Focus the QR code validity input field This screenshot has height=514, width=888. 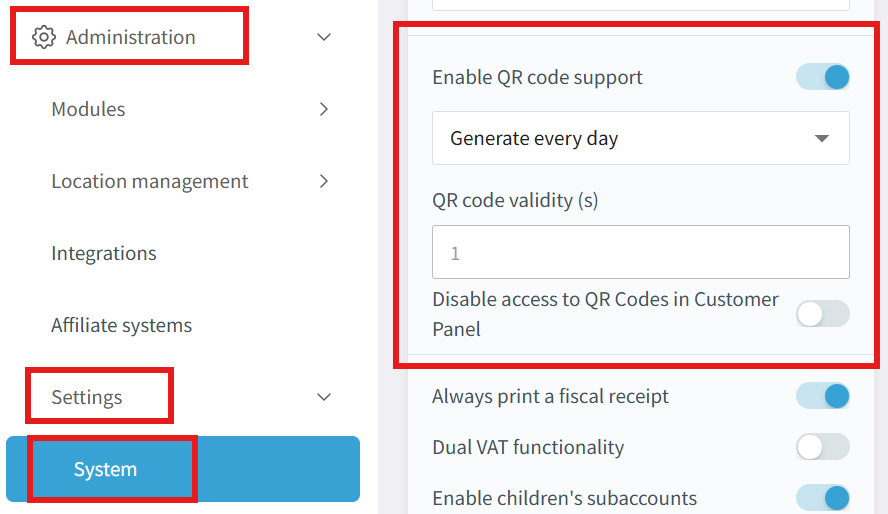click(x=640, y=252)
